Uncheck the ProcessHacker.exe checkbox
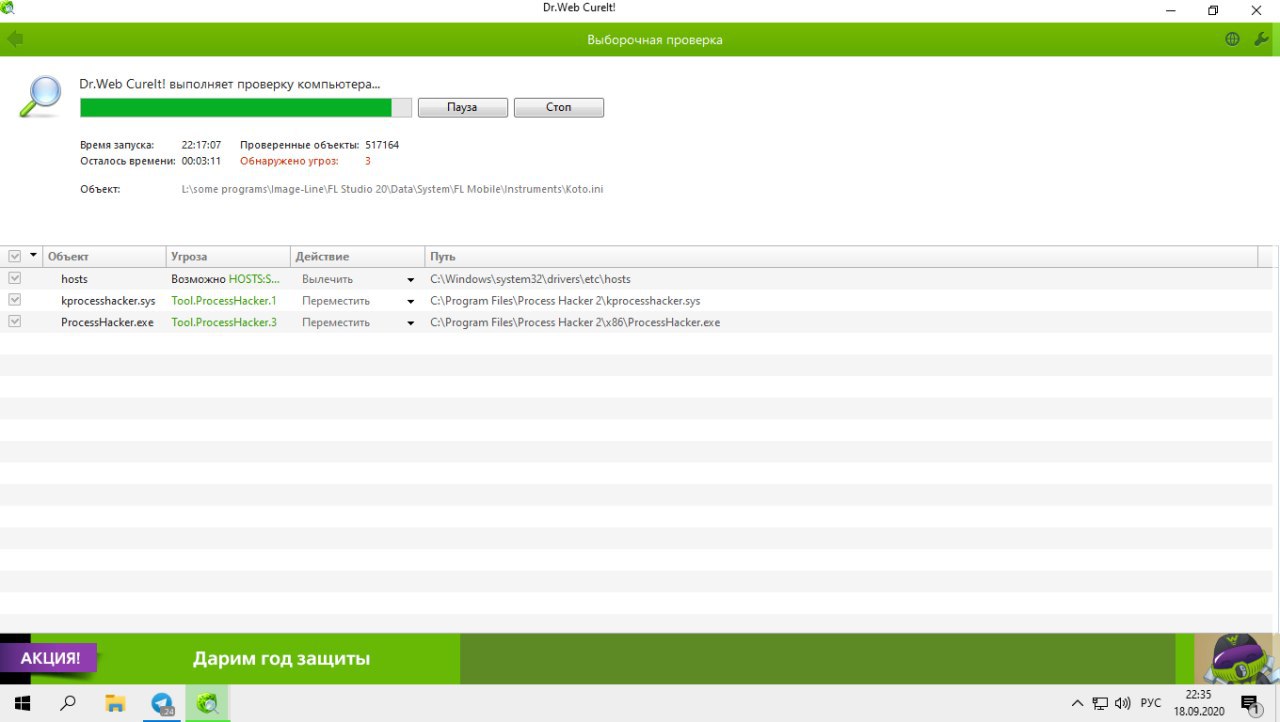Viewport: 1280px width, 722px height. click(x=14, y=322)
